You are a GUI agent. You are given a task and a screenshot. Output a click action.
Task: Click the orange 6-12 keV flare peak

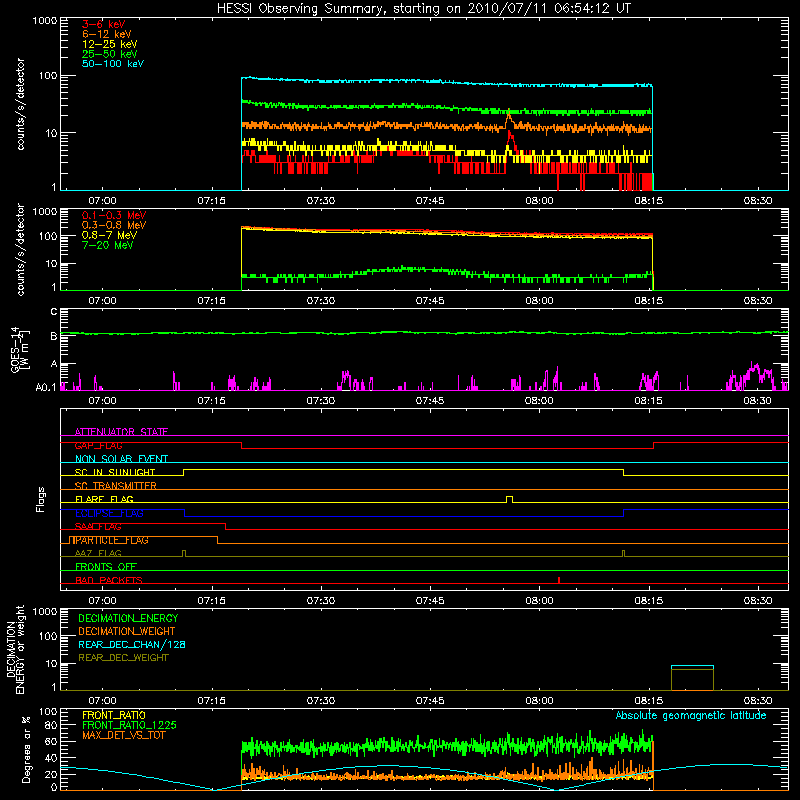tap(509, 118)
